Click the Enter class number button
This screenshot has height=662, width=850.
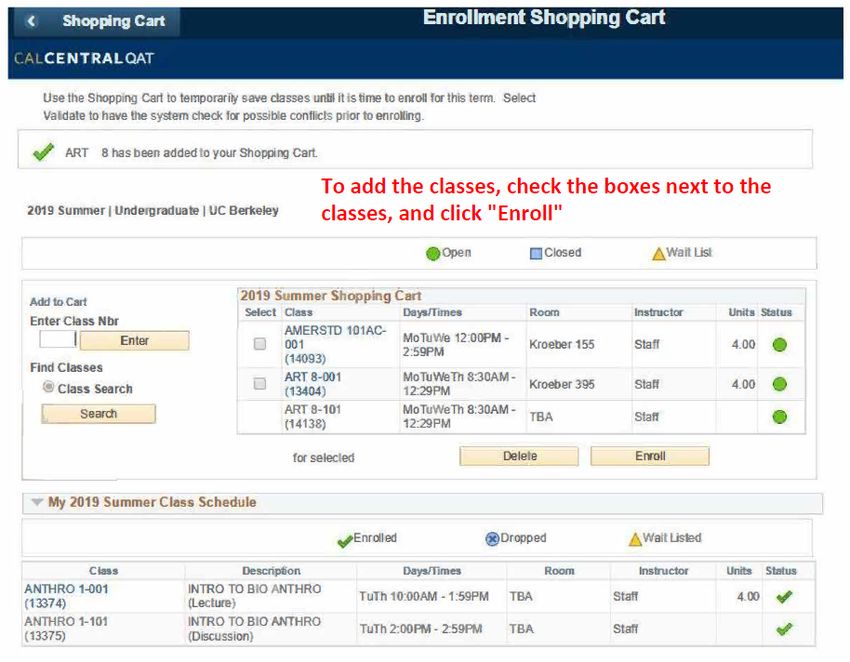click(x=134, y=340)
